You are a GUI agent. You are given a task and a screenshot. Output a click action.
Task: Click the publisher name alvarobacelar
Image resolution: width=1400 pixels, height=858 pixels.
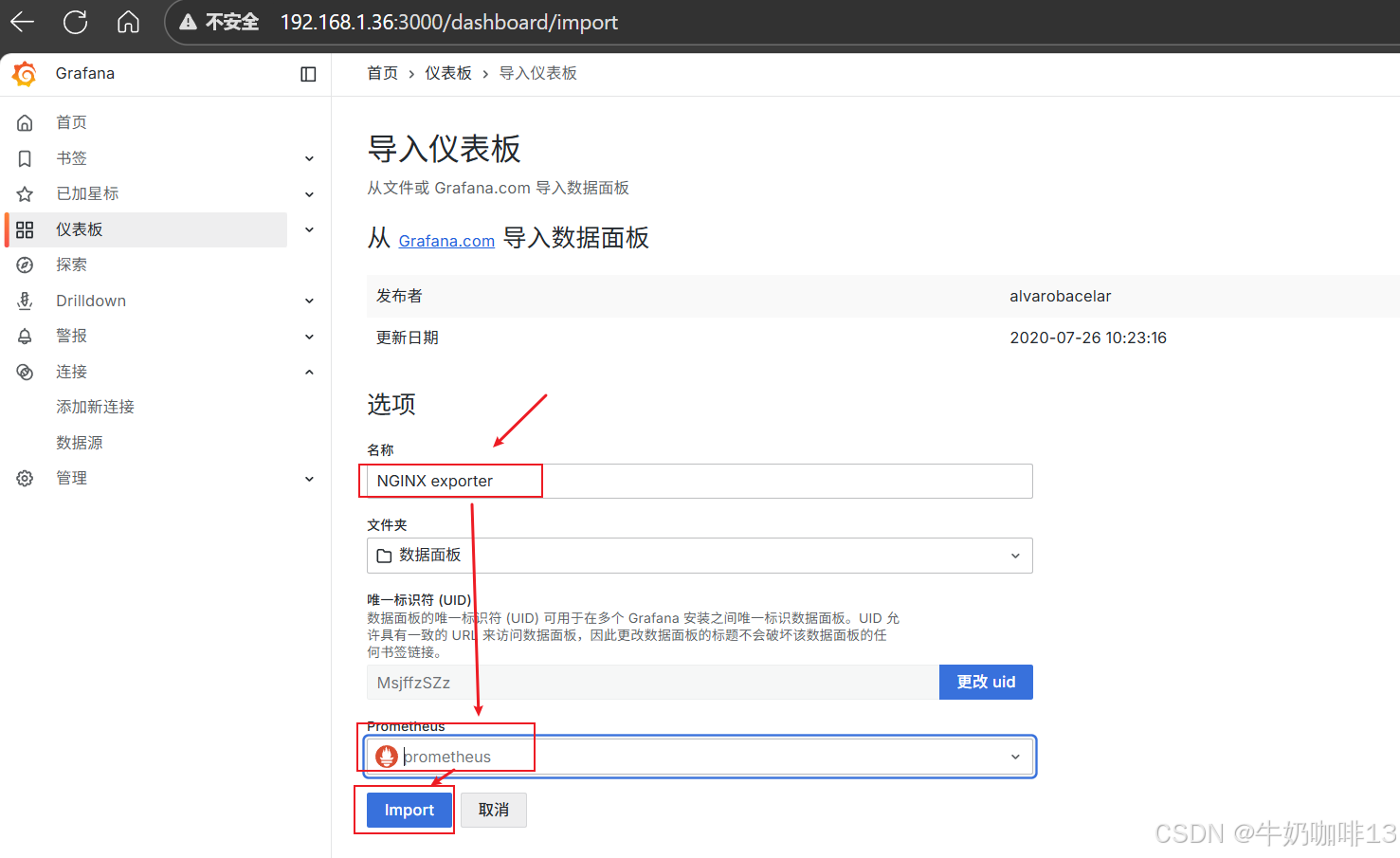click(x=1061, y=296)
